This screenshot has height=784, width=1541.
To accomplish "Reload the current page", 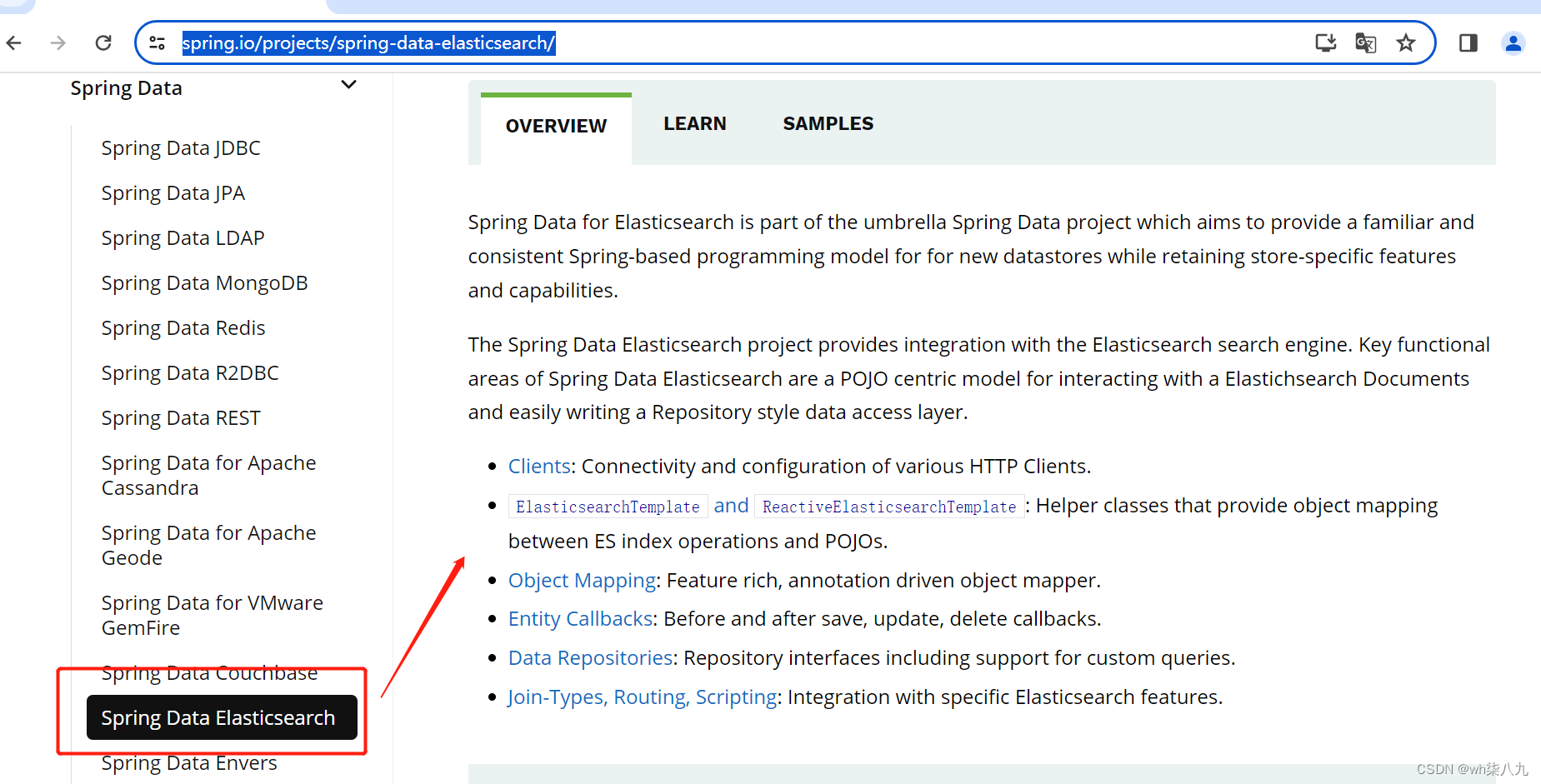I will pyautogui.click(x=103, y=42).
